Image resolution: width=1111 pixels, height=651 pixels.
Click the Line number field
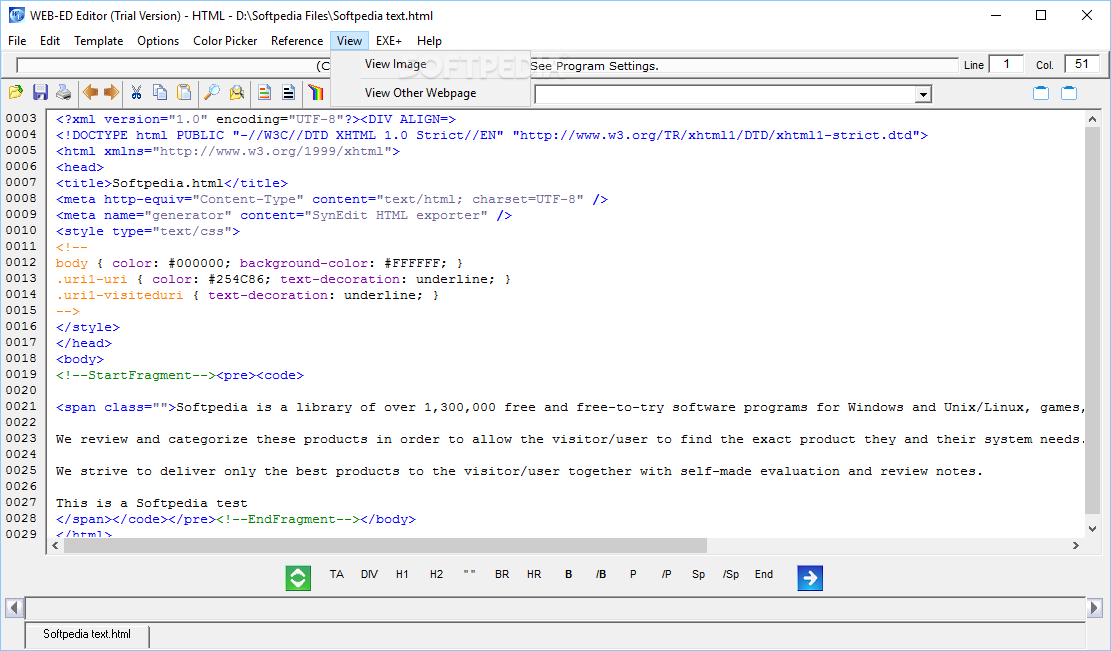[x=1006, y=64]
